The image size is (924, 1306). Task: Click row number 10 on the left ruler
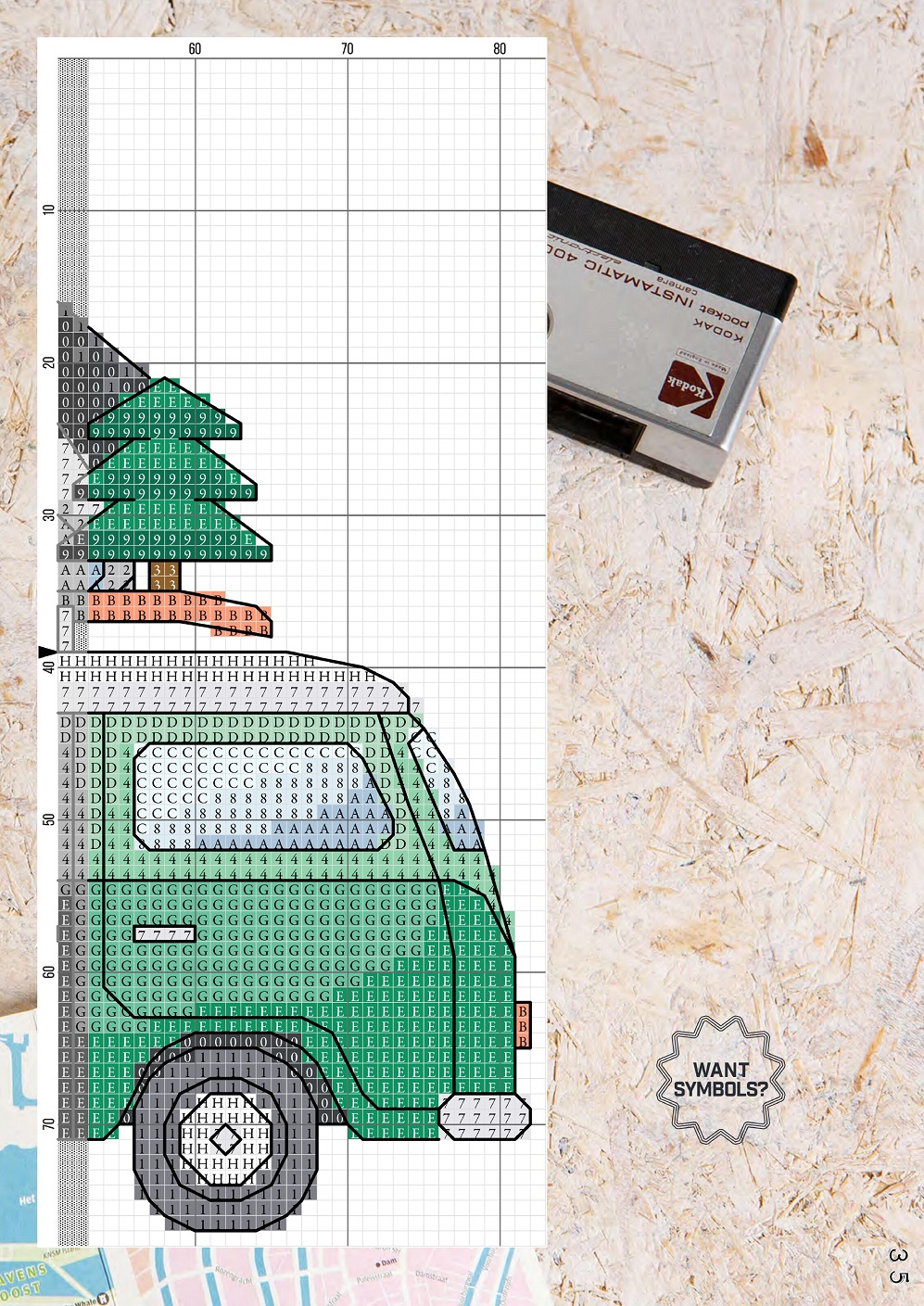coord(49,210)
